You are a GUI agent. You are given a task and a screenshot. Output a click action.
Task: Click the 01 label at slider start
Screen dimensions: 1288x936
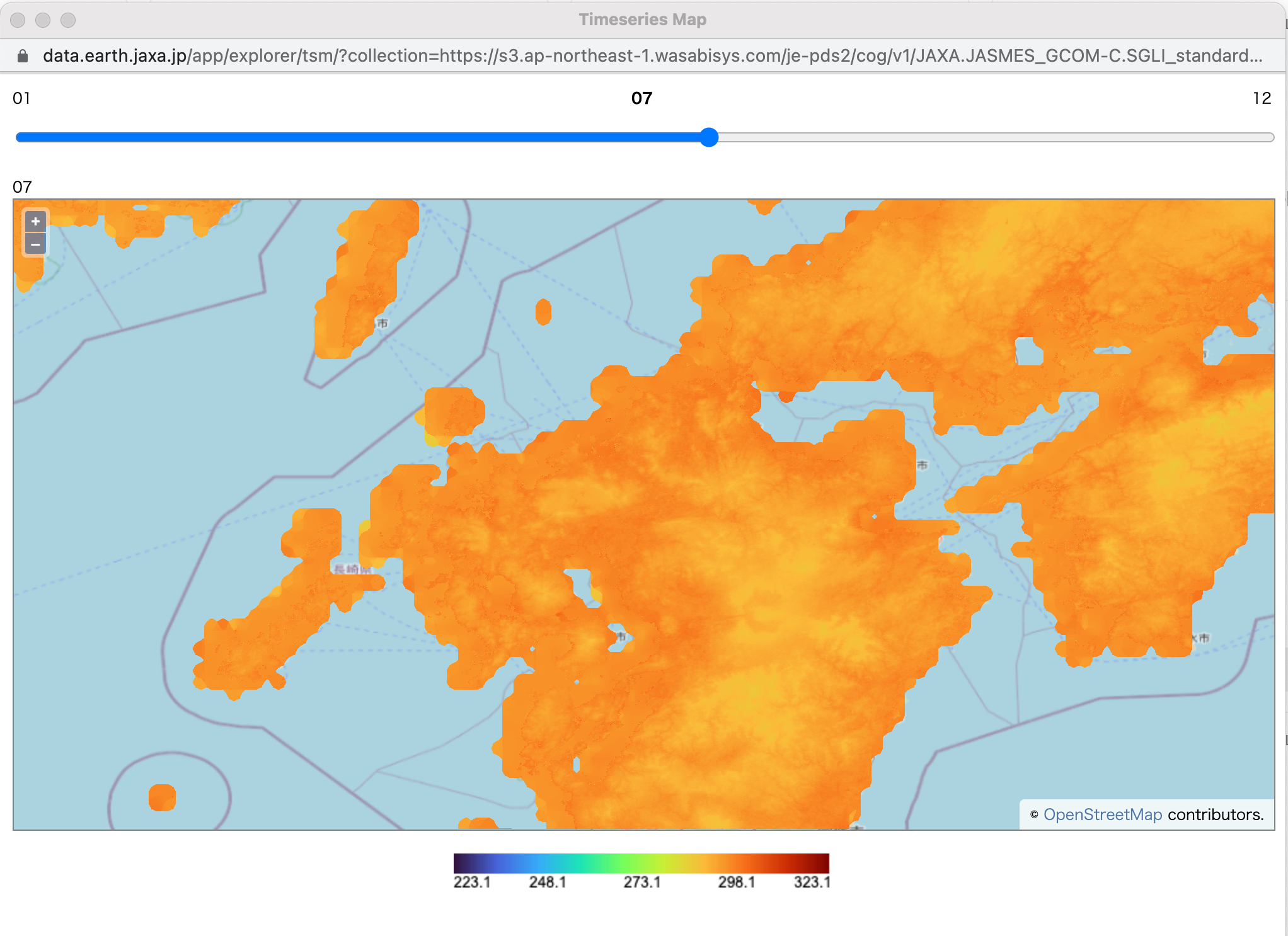21,98
